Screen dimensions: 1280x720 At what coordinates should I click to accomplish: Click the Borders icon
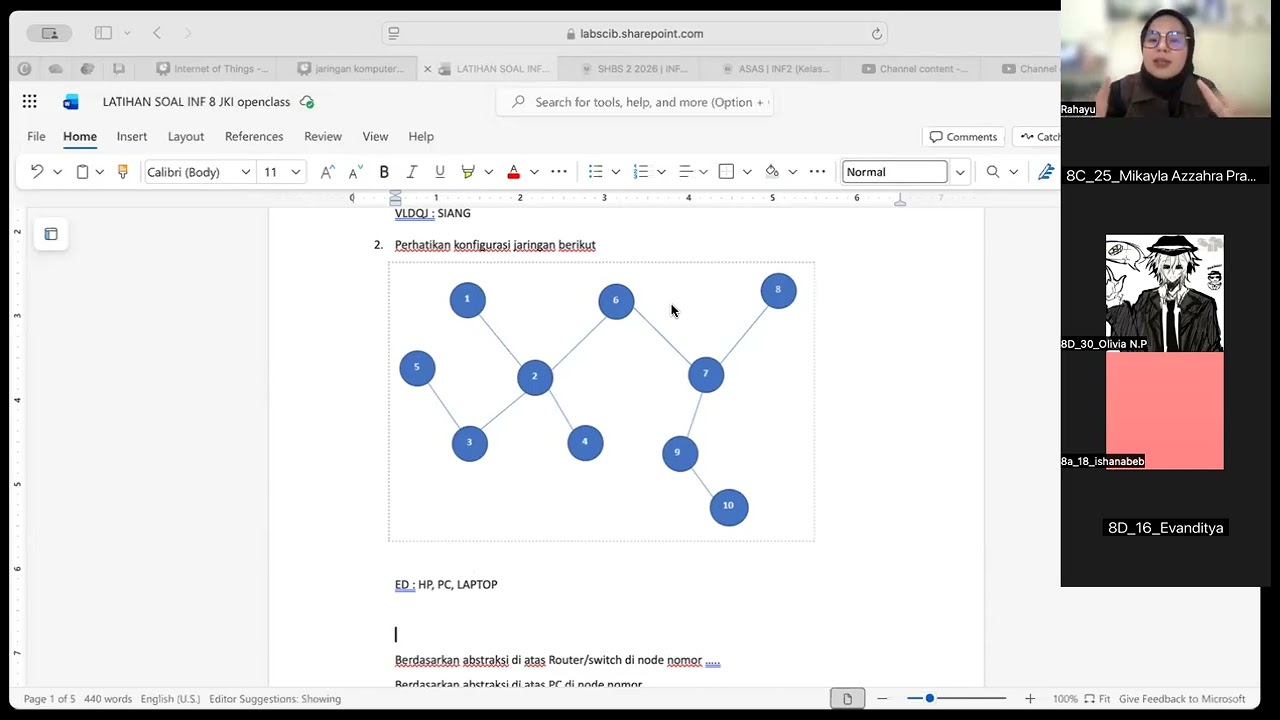[727, 172]
